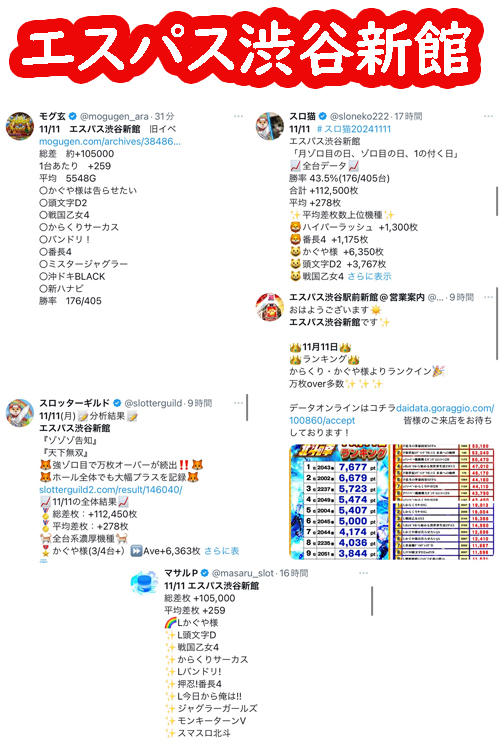The width and height of the screenshot is (500, 745).
Task: Open mogugen.com/archives link
Action: coord(110,141)
